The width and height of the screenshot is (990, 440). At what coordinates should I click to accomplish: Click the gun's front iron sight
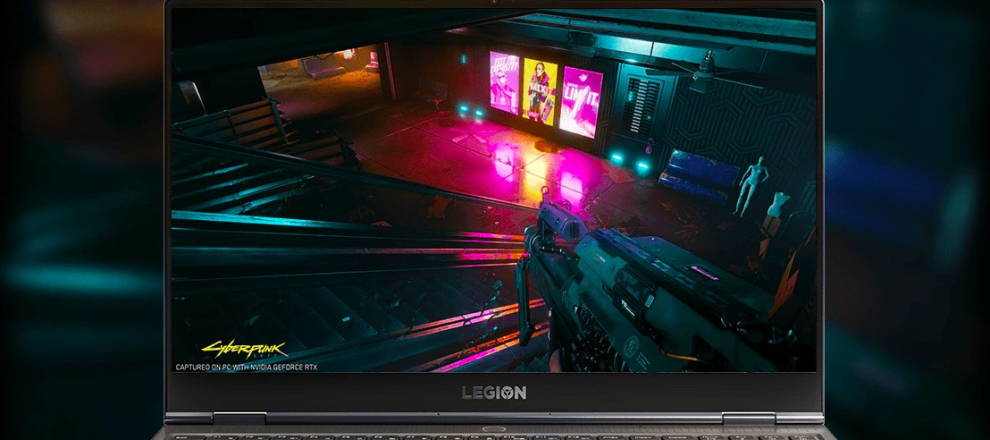[x=544, y=193]
